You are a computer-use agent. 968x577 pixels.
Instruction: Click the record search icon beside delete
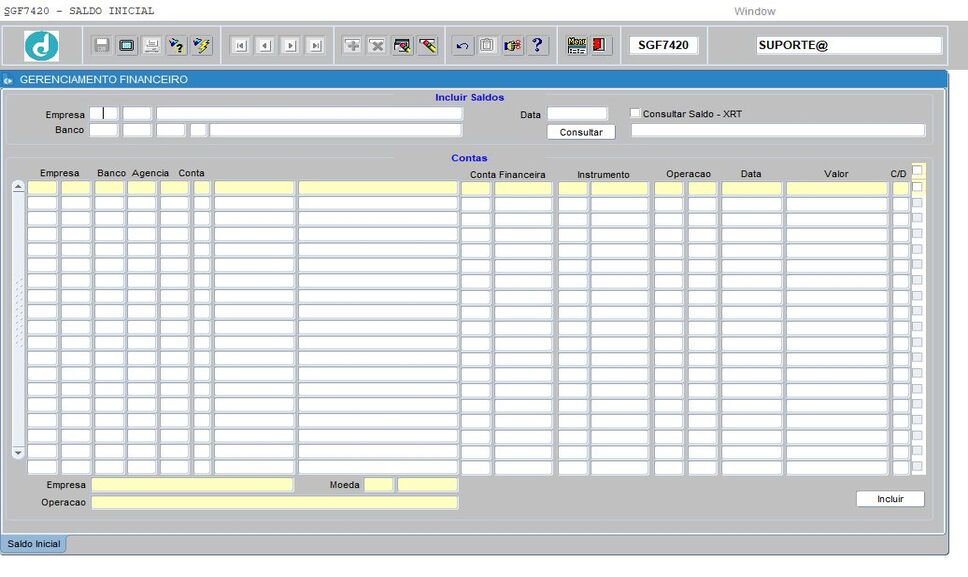point(402,45)
